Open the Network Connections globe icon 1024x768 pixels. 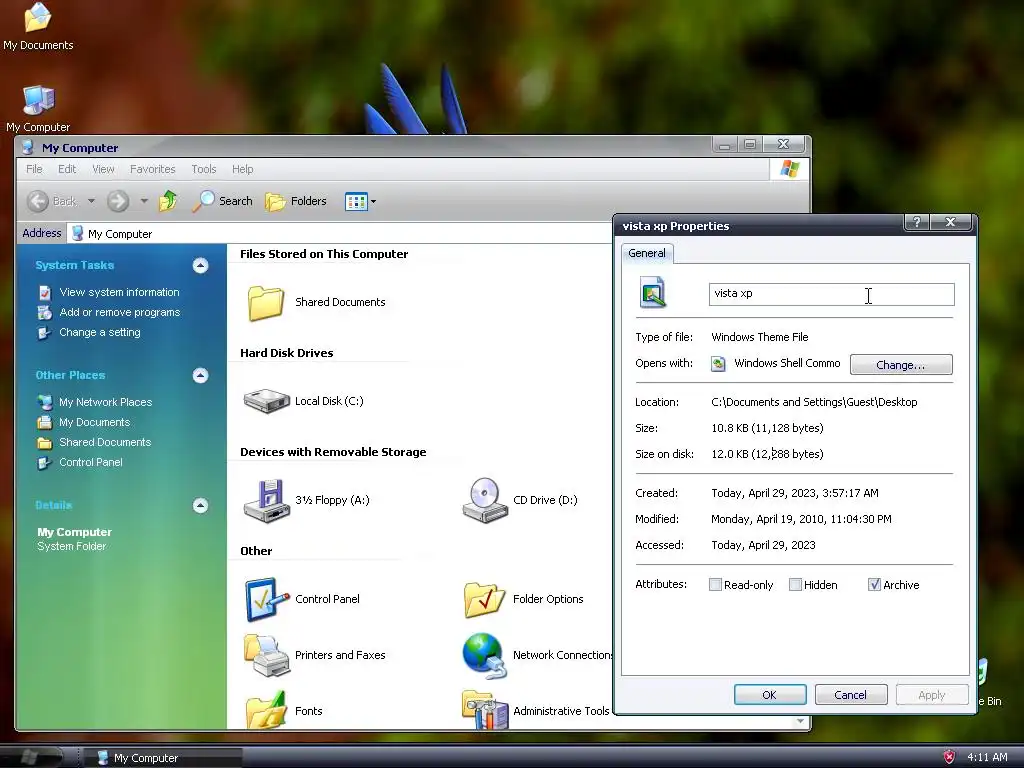pyautogui.click(x=484, y=655)
